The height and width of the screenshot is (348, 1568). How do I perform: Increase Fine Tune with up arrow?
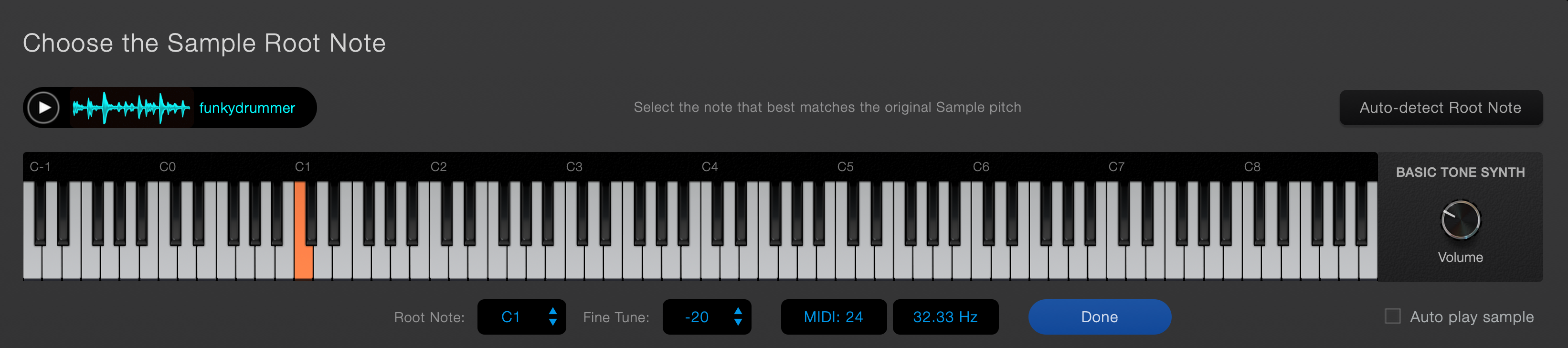[738, 311]
